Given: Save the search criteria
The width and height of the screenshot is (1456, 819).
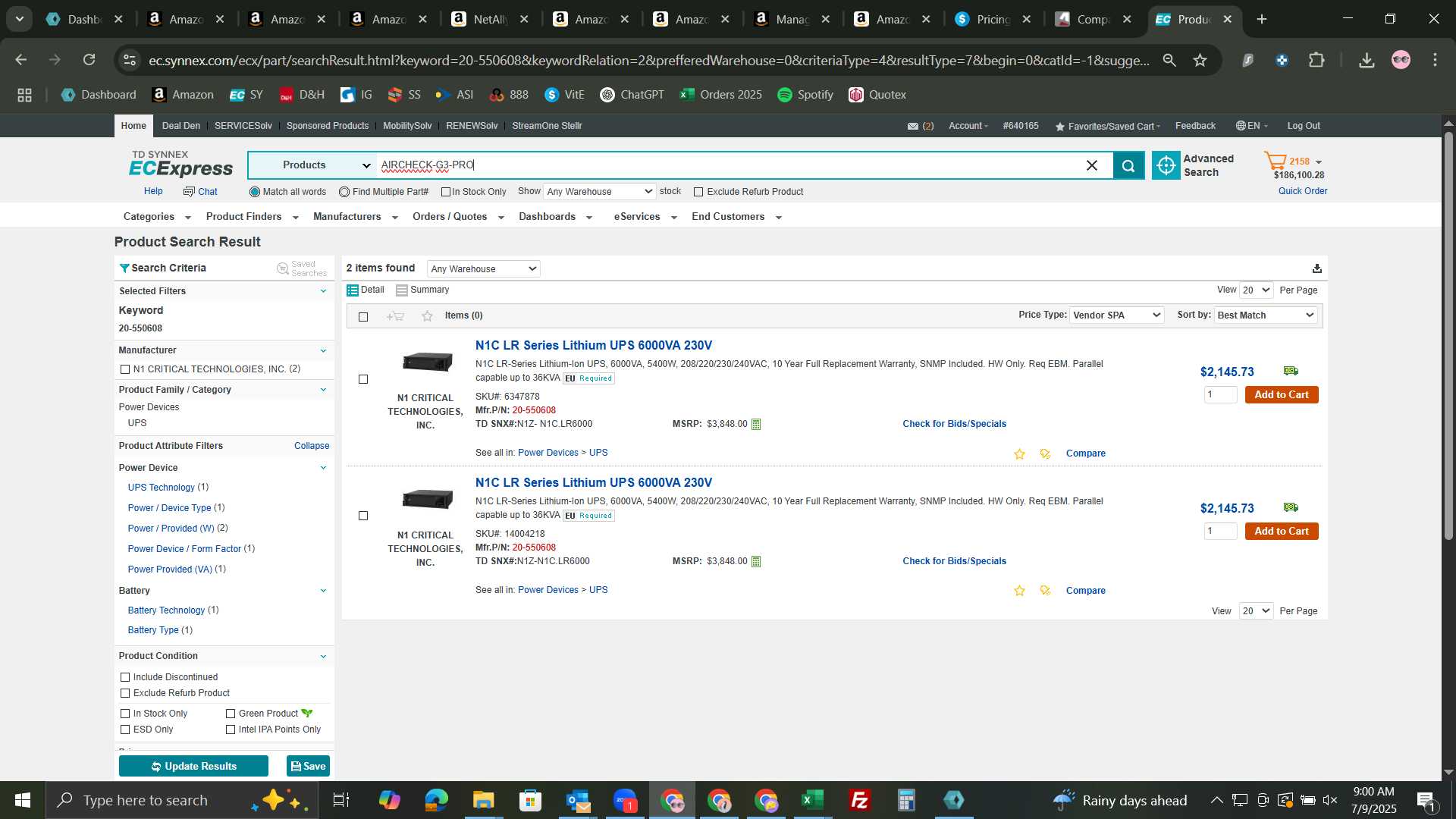Looking at the screenshot, I should [x=308, y=767].
